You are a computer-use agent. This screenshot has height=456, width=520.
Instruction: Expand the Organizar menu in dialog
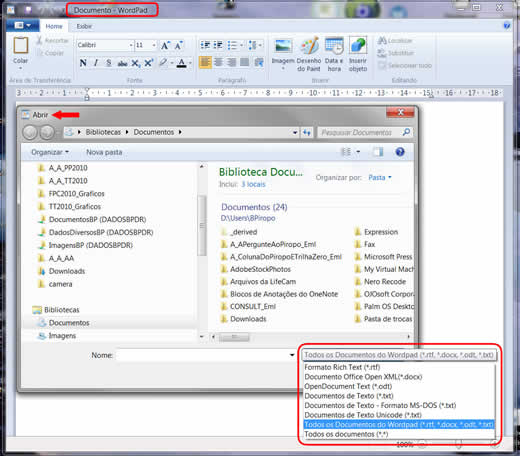coord(50,152)
